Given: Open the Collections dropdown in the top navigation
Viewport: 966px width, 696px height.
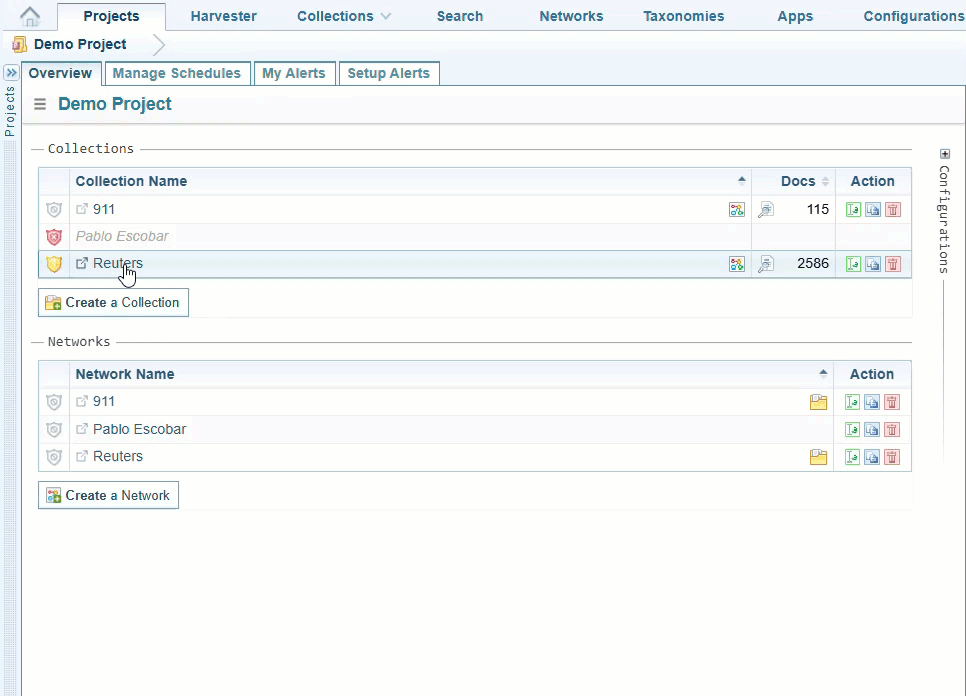Looking at the screenshot, I should click(x=344, y=16).
